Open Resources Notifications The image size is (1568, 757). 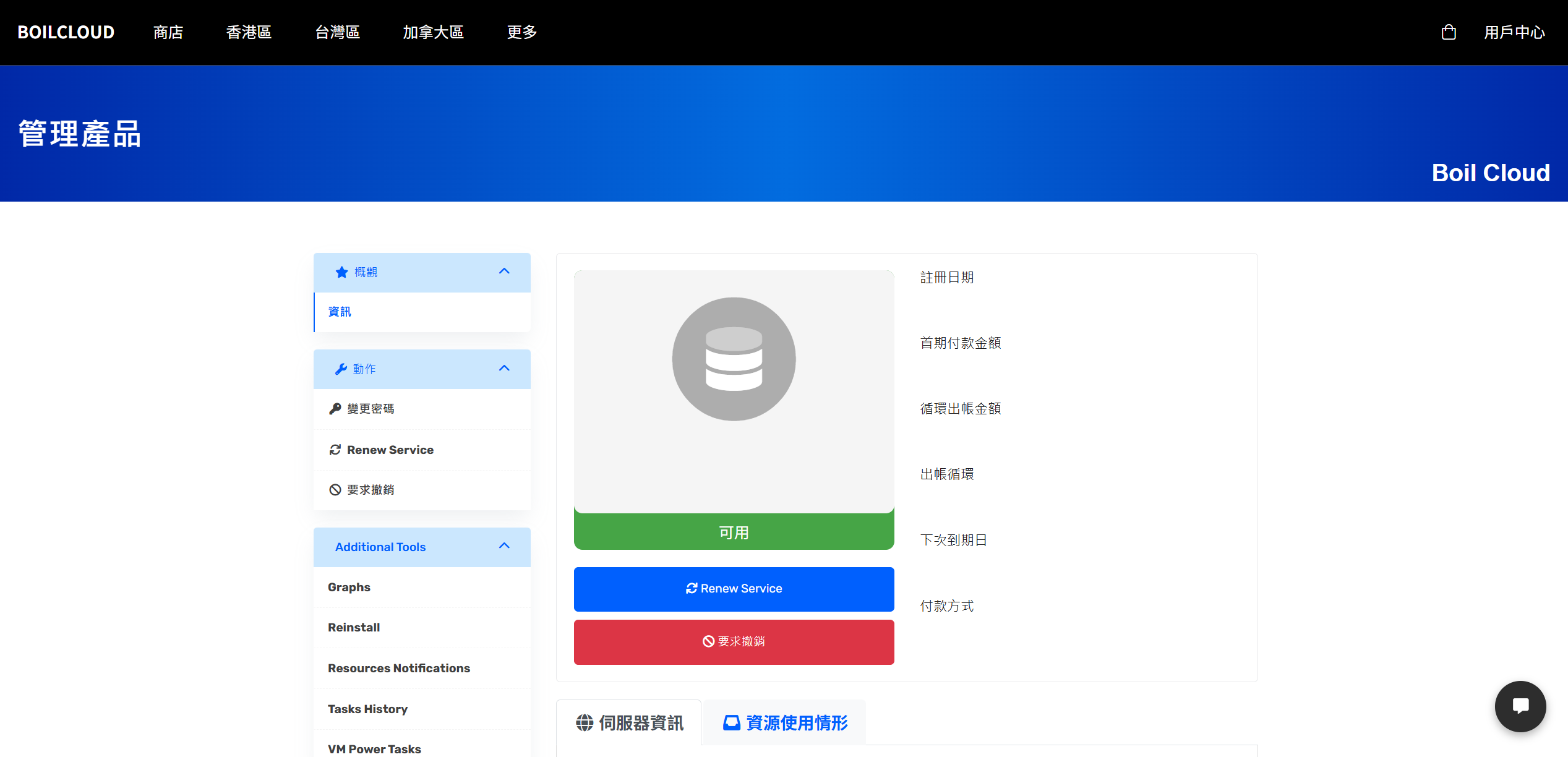422,669
